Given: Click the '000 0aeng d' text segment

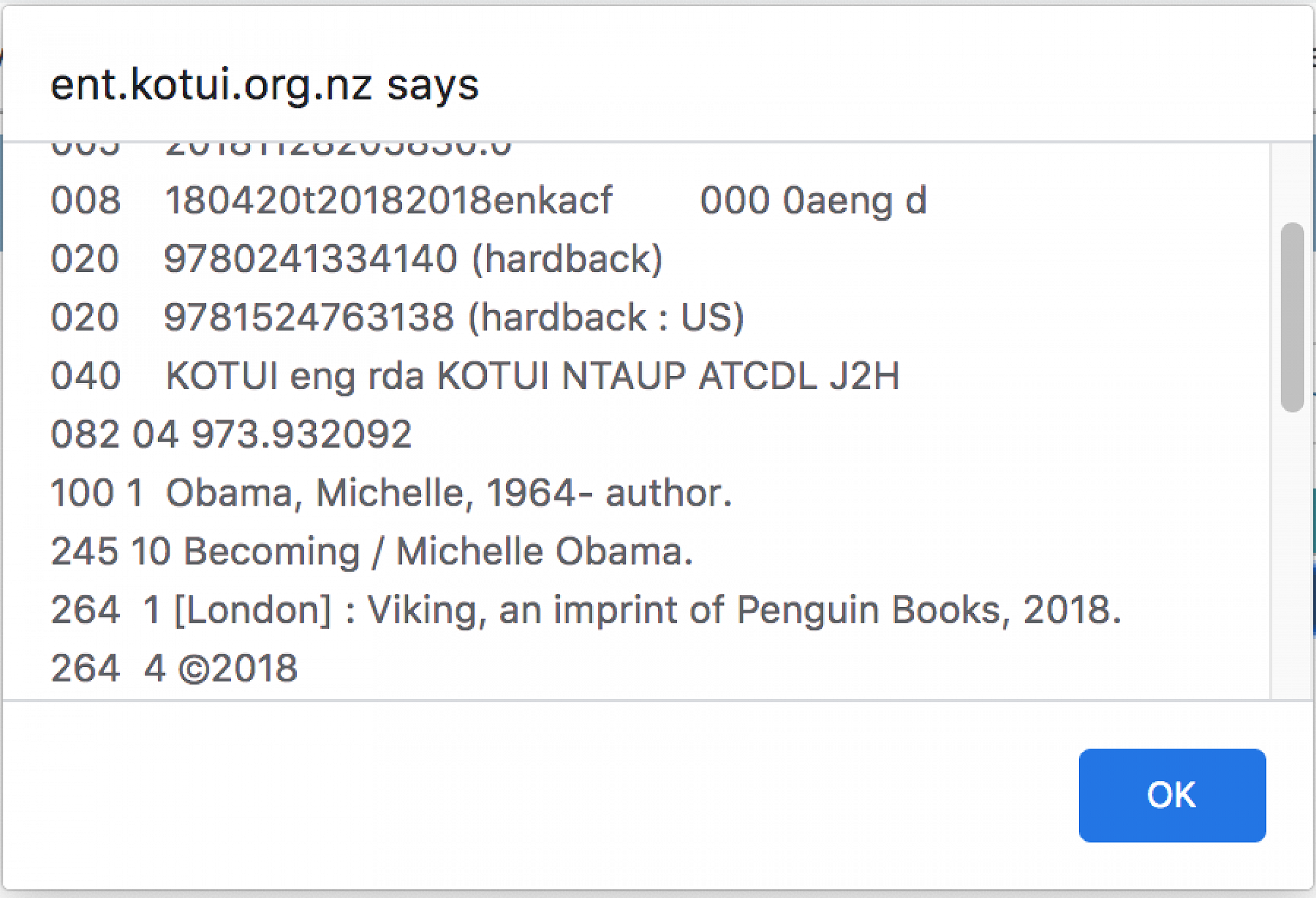Looking at the screenshot, I should pos(813,200).
